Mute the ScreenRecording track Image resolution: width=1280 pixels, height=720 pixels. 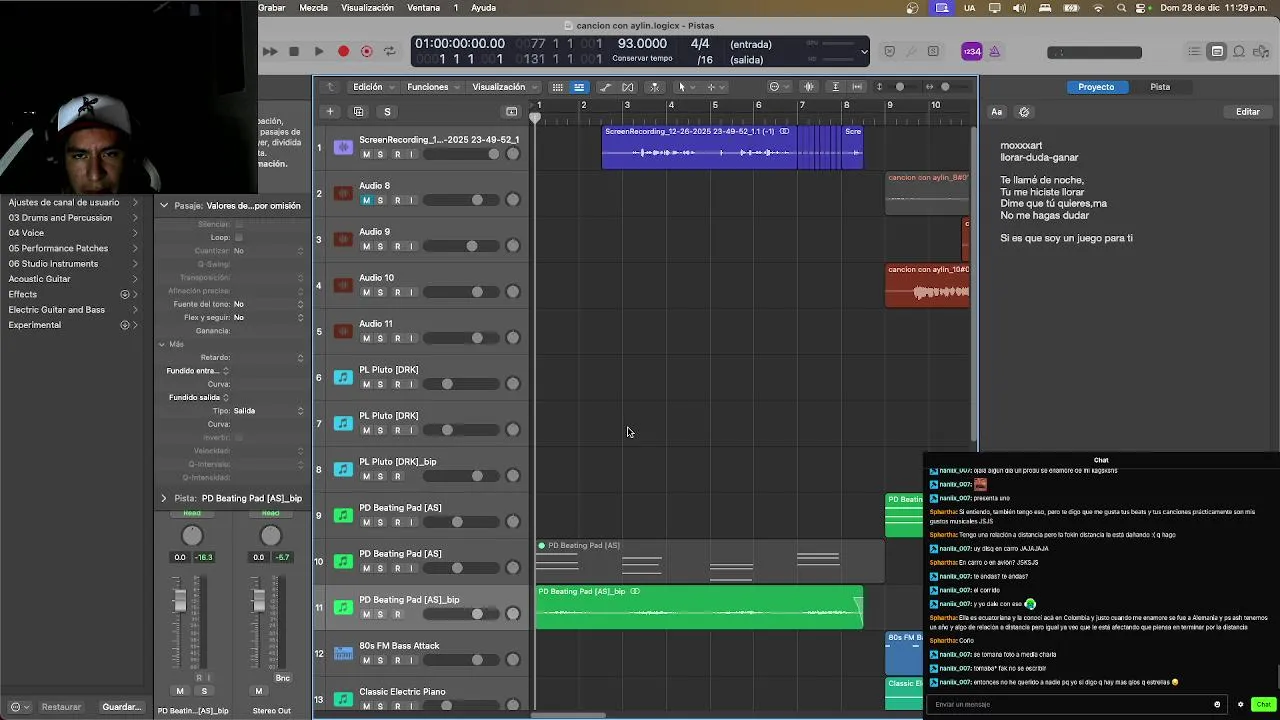point(366,154)
